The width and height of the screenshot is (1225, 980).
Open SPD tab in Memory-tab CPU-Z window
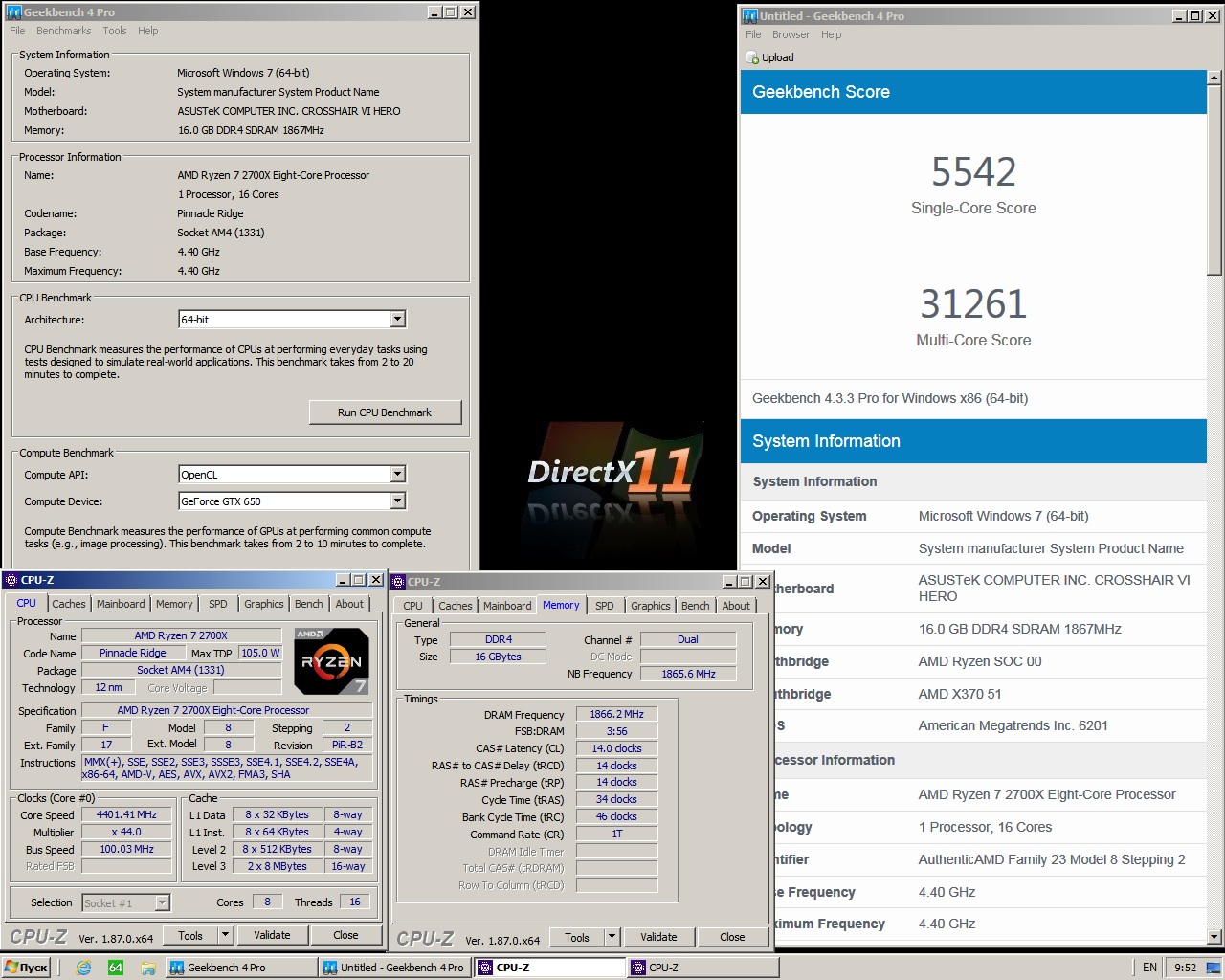[x=605, y=606]
